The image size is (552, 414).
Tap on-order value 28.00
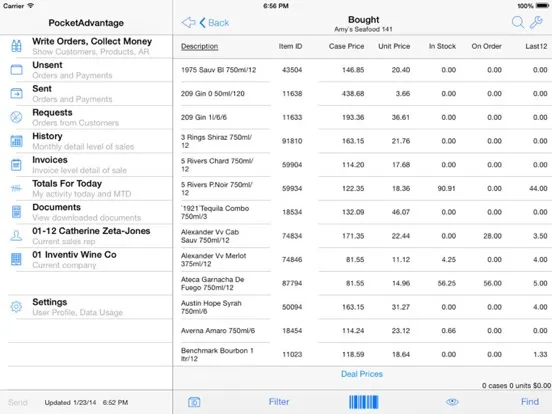(x=492, y=236)
